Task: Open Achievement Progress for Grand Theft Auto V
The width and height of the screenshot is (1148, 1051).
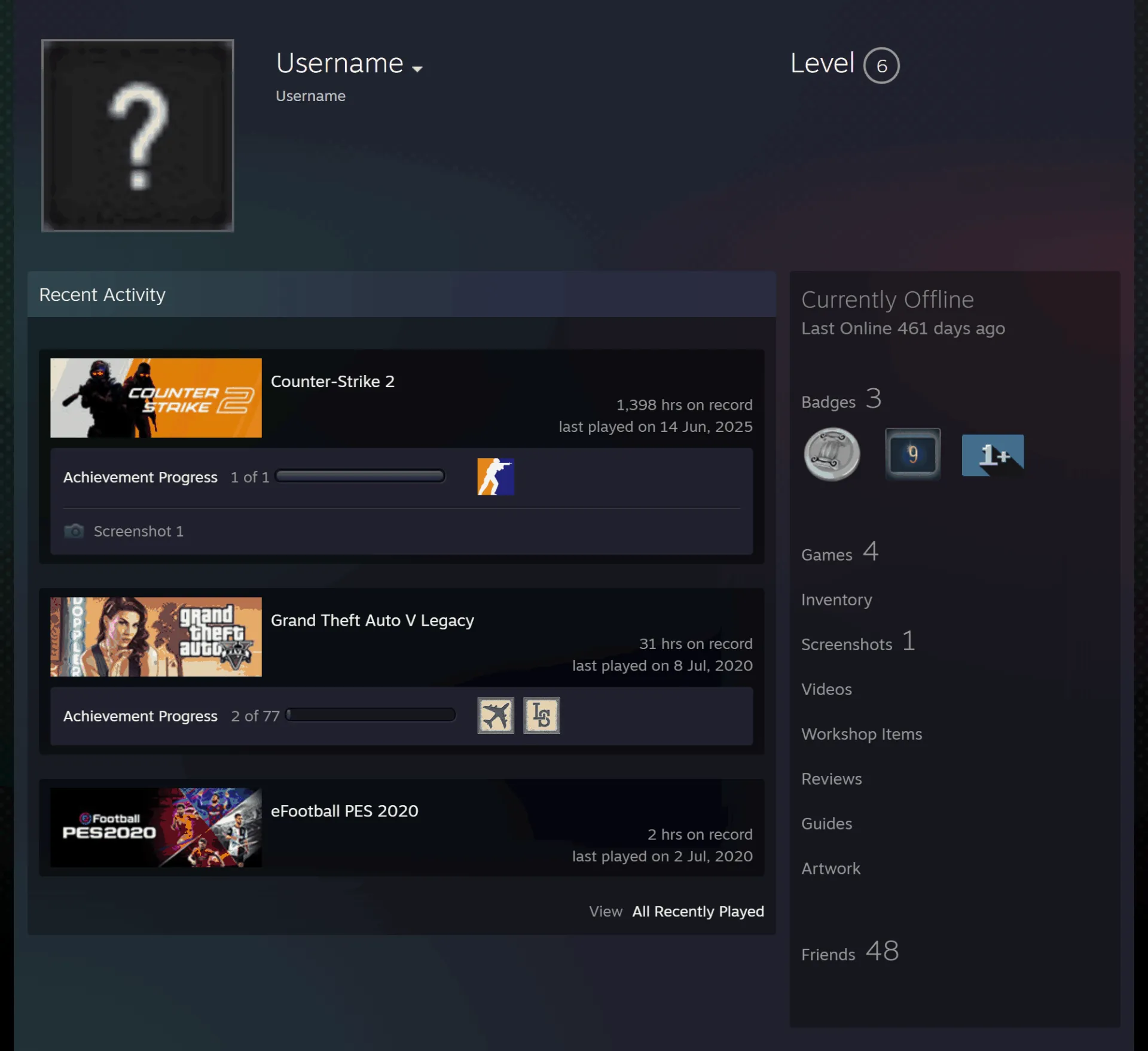Action: pos(141,716)
